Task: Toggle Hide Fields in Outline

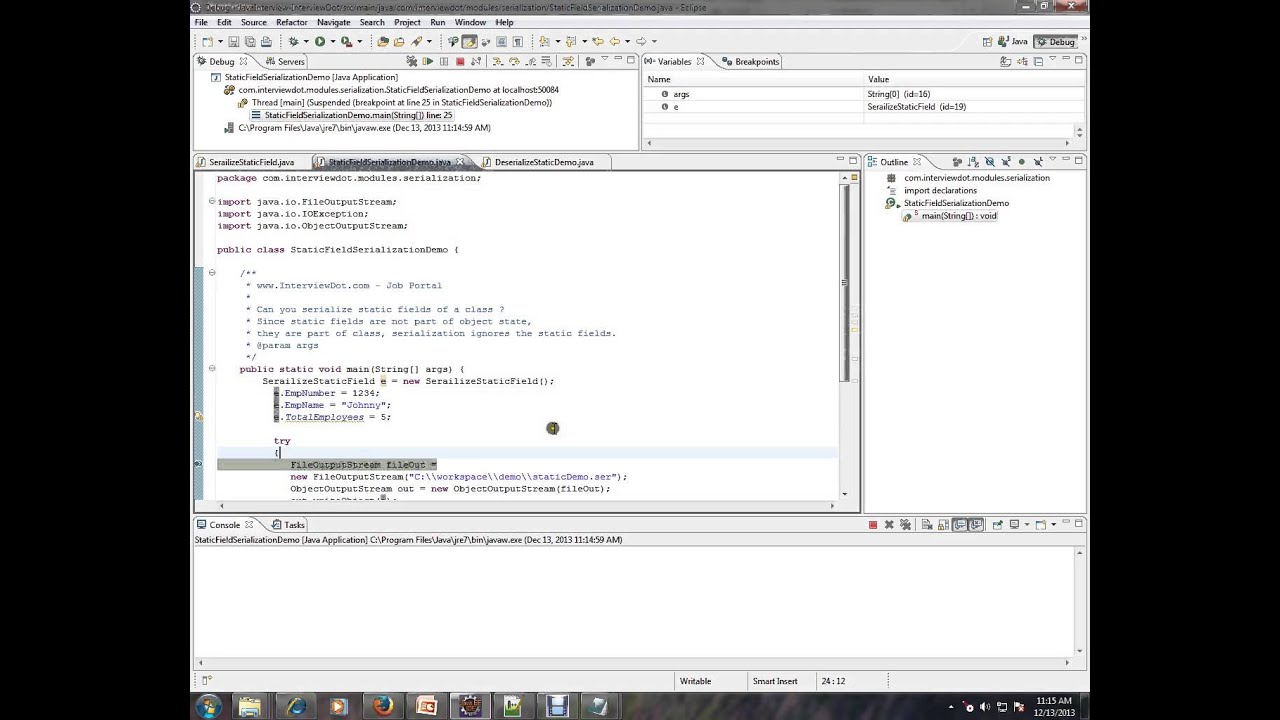Action: pos(990,161)
